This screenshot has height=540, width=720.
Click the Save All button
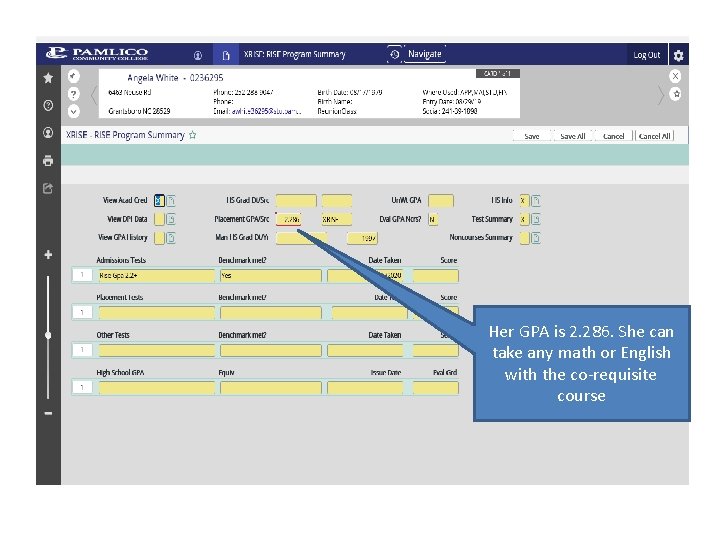coord(573,136)
